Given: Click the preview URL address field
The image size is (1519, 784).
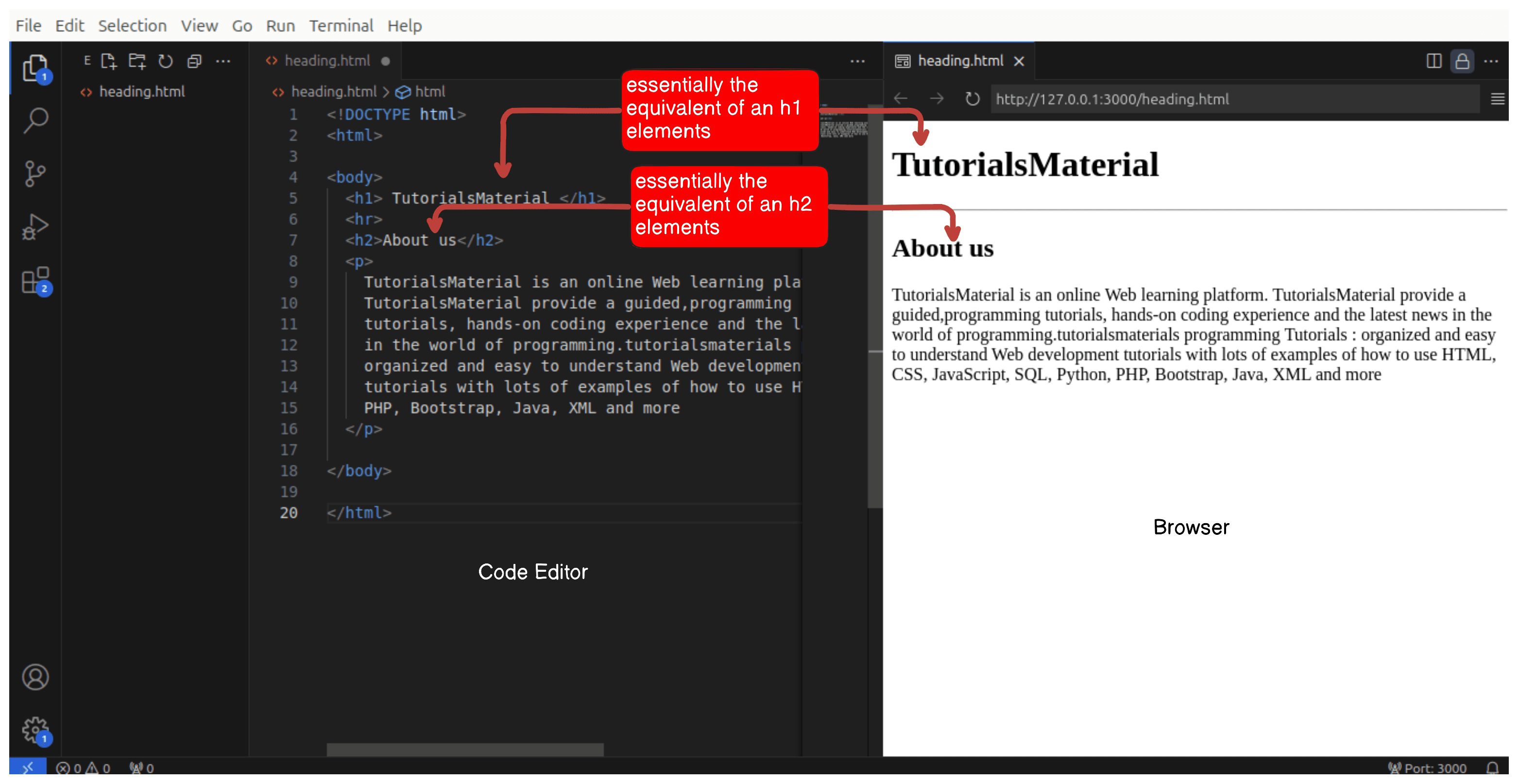Looking at the screenshot, I should tap(1235, 99).
